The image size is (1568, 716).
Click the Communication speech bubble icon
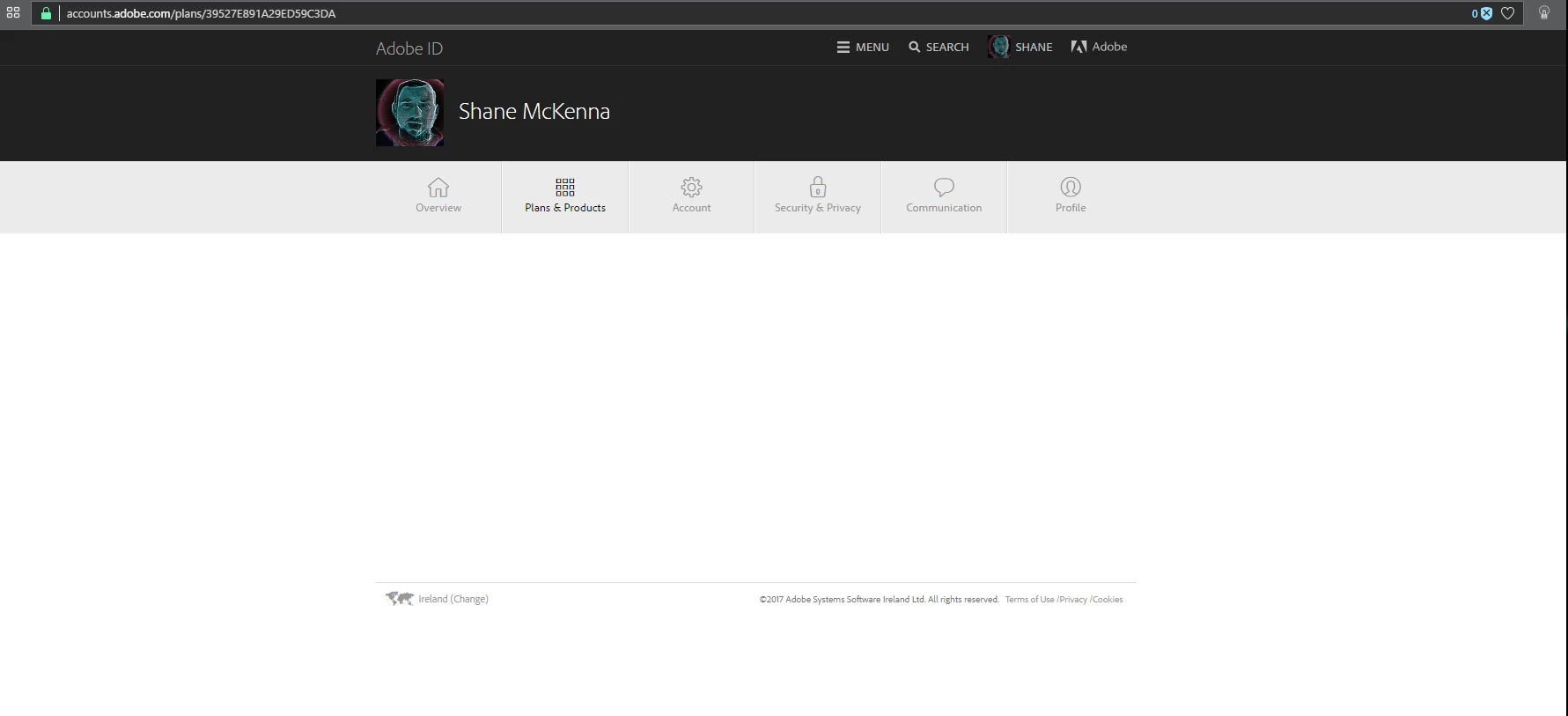coord(944,187)
